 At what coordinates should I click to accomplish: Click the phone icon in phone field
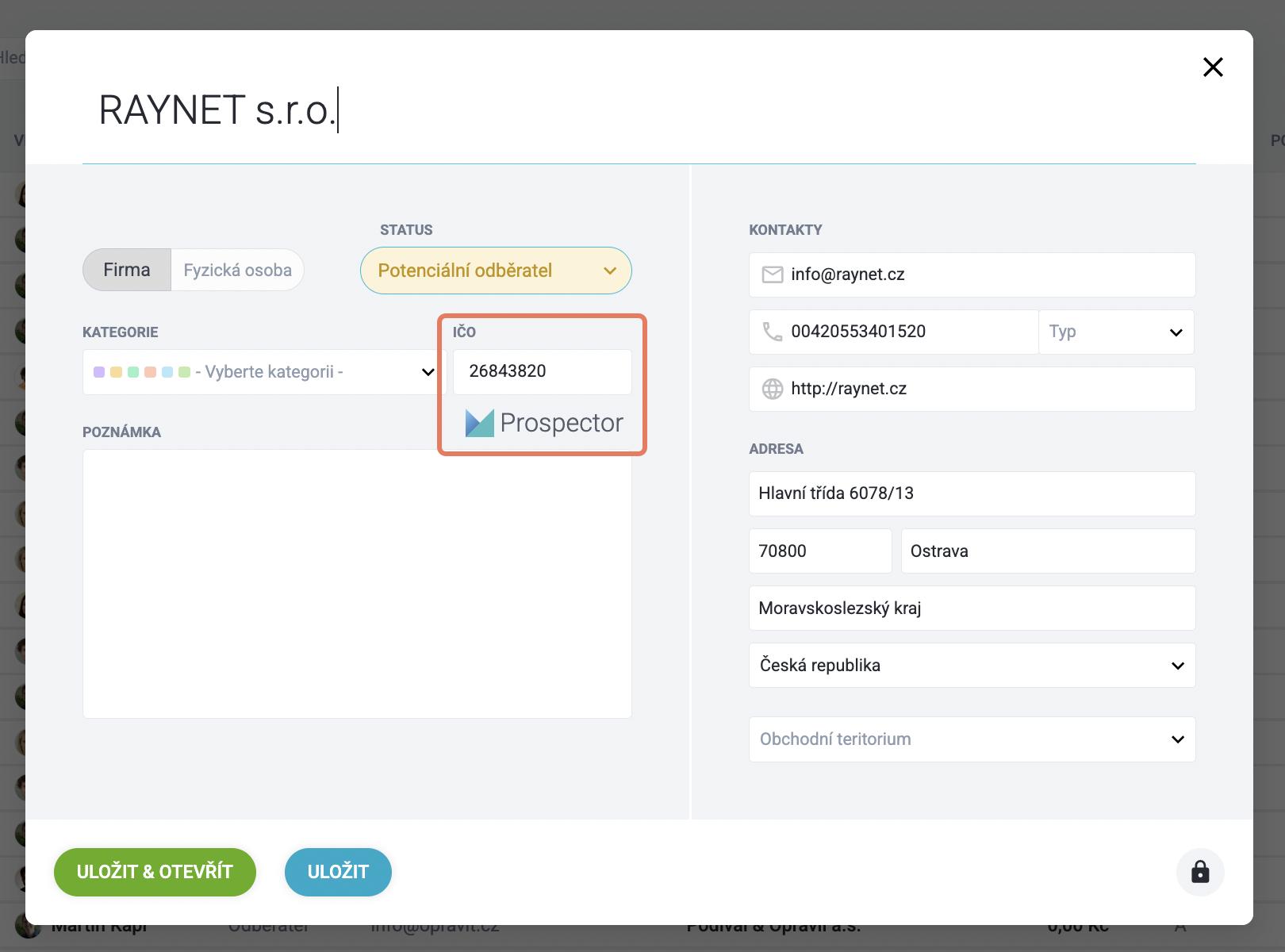point(772,332)
